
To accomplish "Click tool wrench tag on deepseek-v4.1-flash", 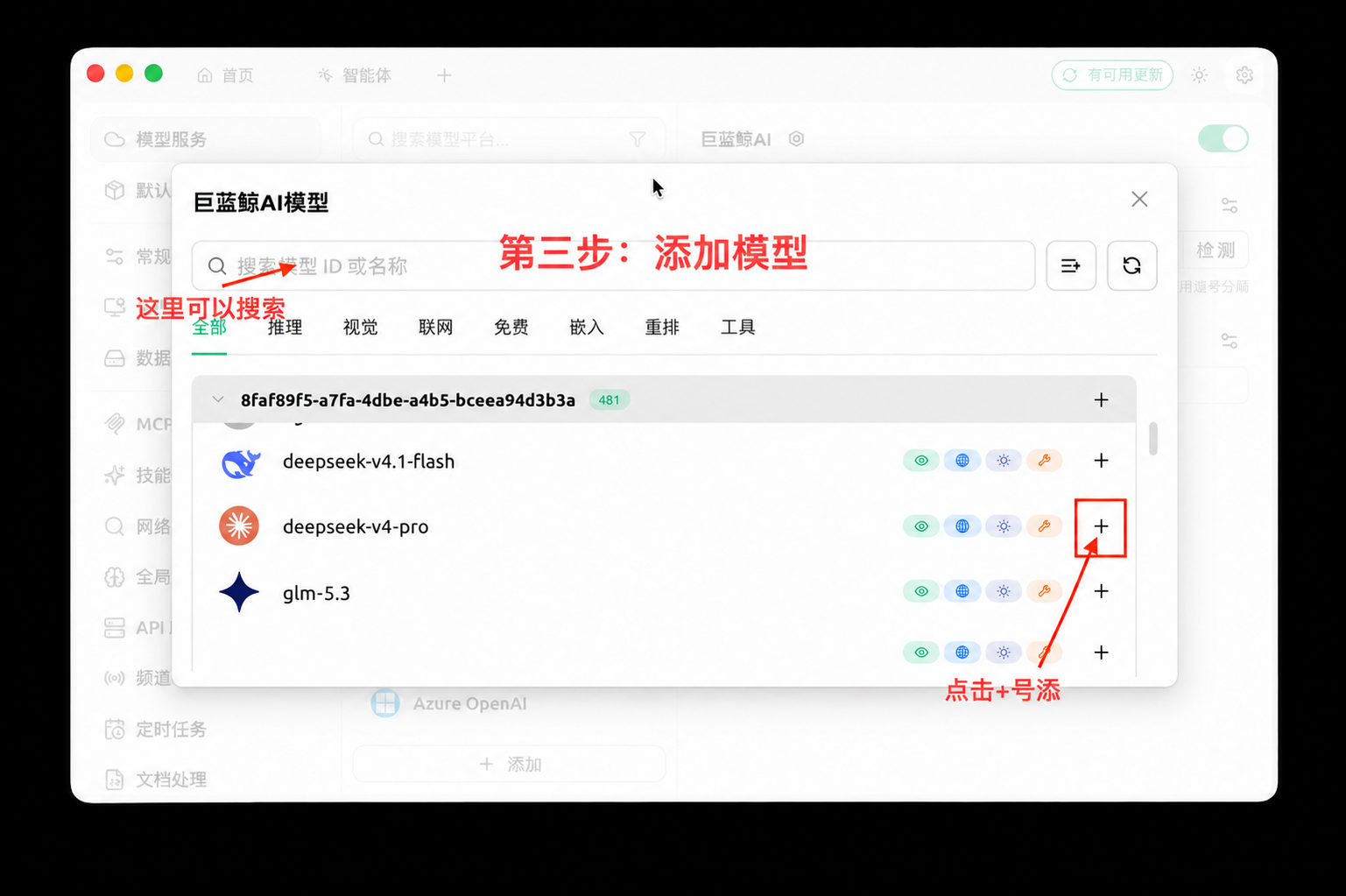I will pos(1044,461).
